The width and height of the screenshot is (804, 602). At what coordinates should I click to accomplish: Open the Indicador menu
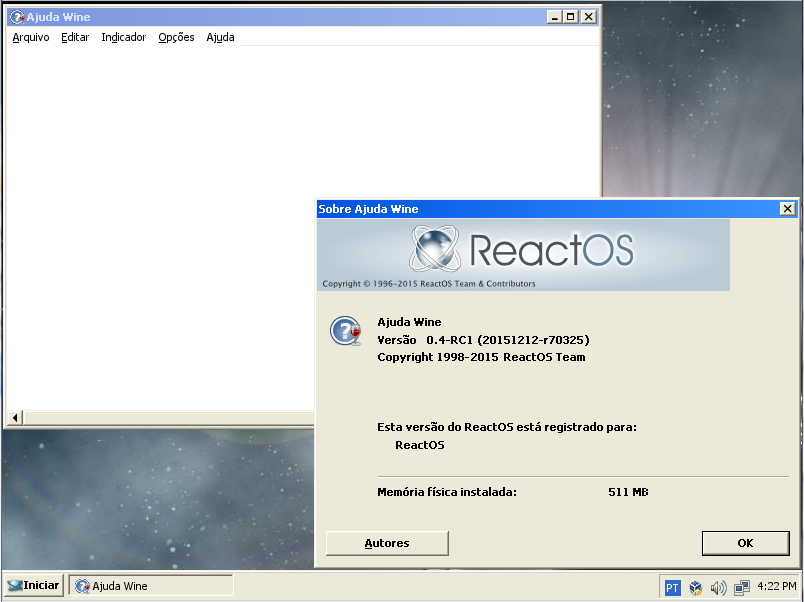[x=123, y=37]
